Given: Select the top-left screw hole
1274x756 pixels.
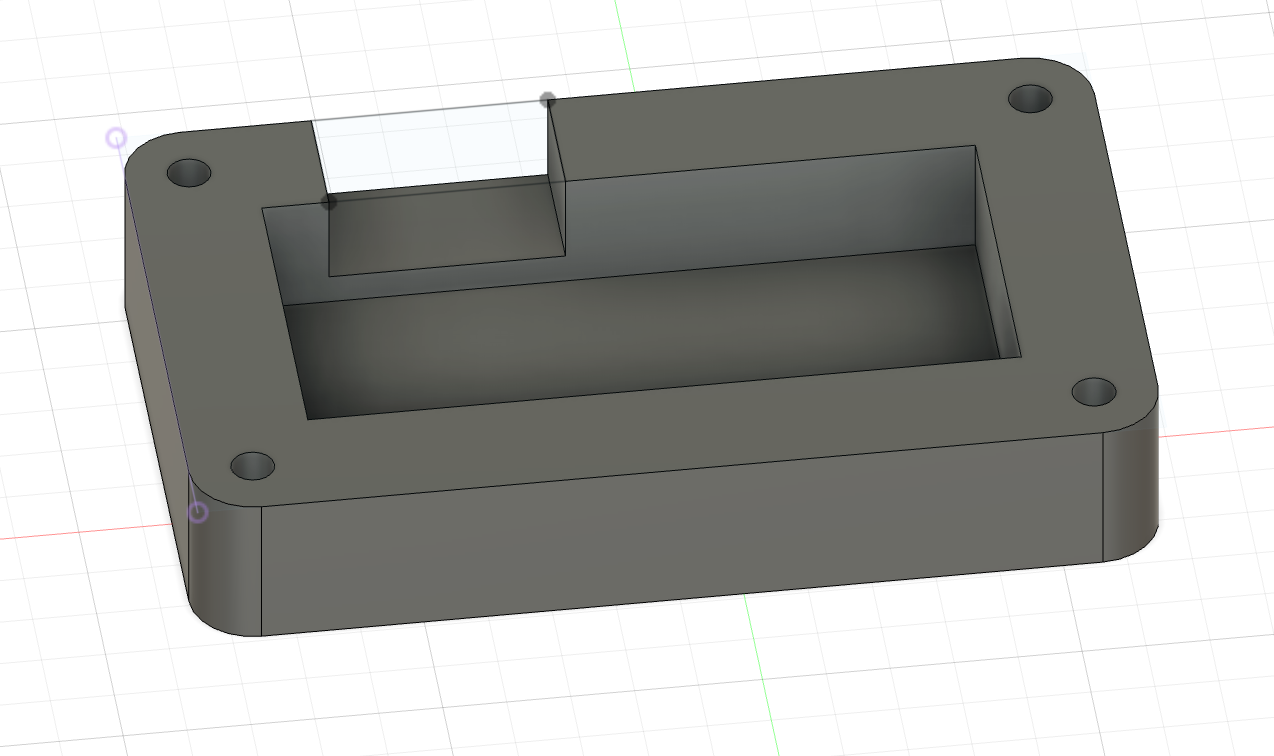Looking at the screenshot, I should coord(189,173).
